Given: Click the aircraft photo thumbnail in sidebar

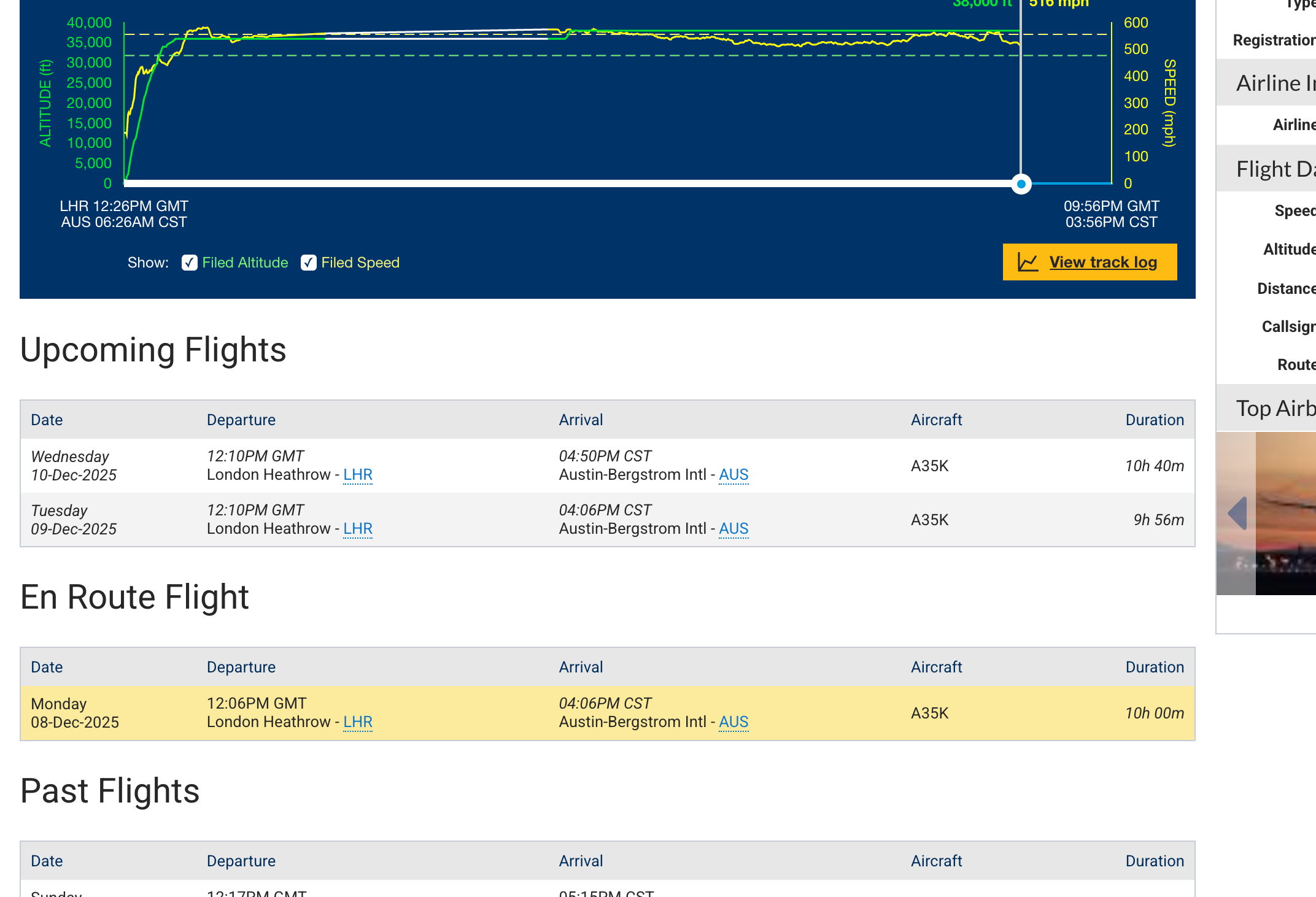Looking at the screenshot, I should tap(1286, 514).
